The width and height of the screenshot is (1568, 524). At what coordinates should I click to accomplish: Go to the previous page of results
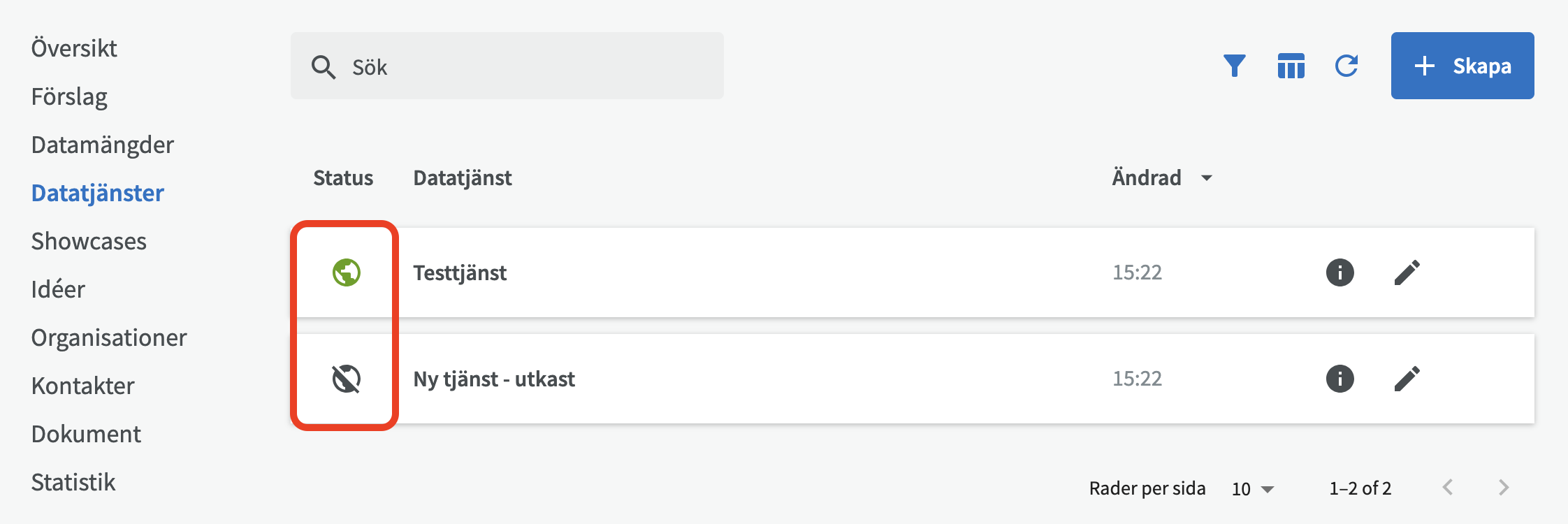point(1448,488)
